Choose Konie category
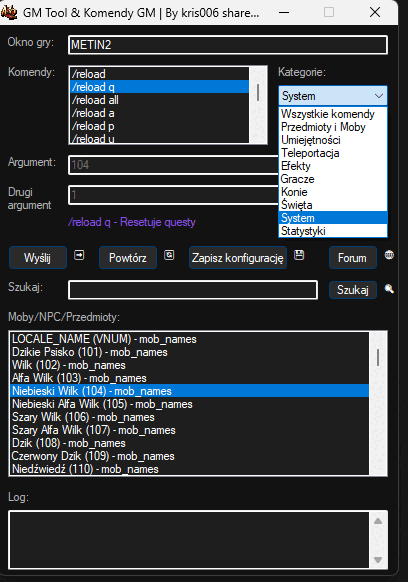This screenshot has height=583, width=408. click(333, 192)
